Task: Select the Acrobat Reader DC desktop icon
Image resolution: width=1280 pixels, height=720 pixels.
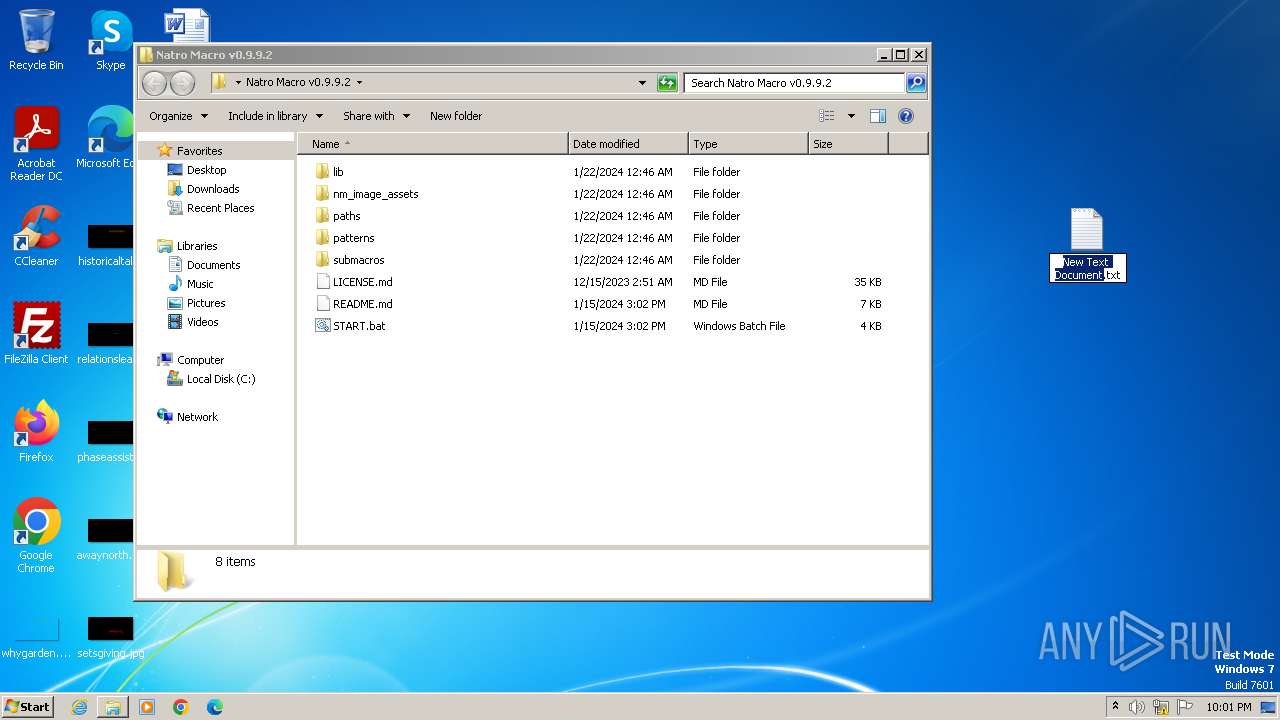Action: click(x=36, y=144)
